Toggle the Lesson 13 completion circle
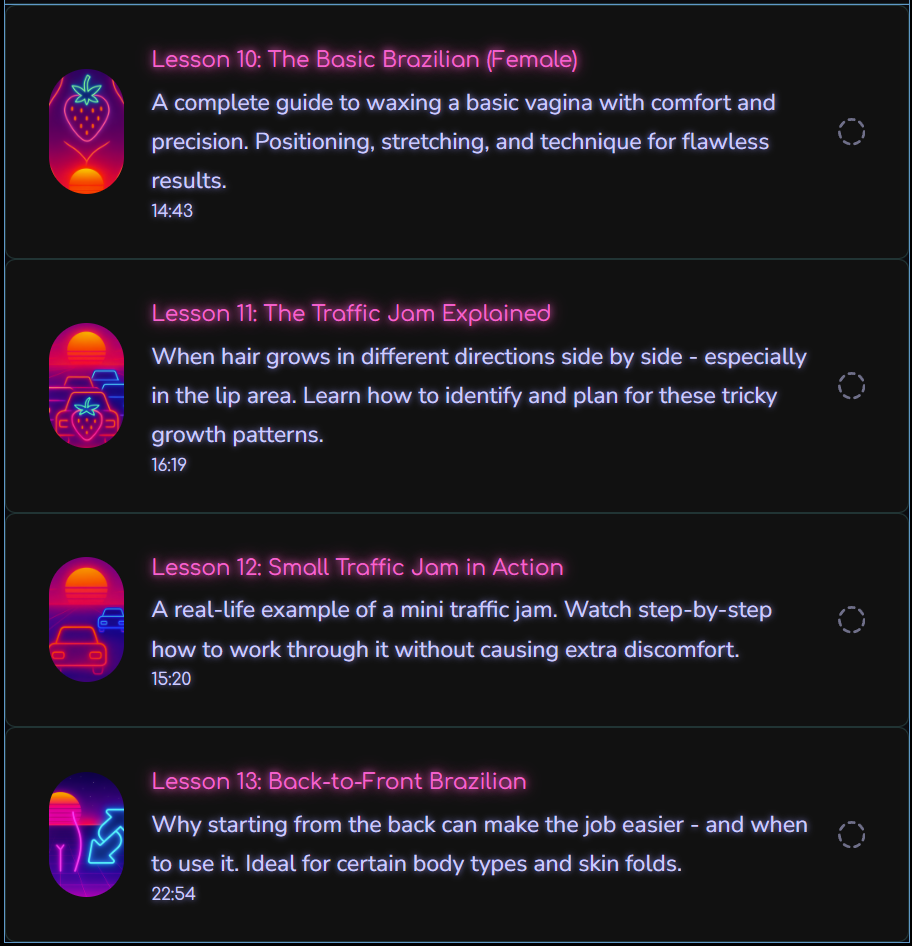Screen dimensions: 912x946 point(851,834)
